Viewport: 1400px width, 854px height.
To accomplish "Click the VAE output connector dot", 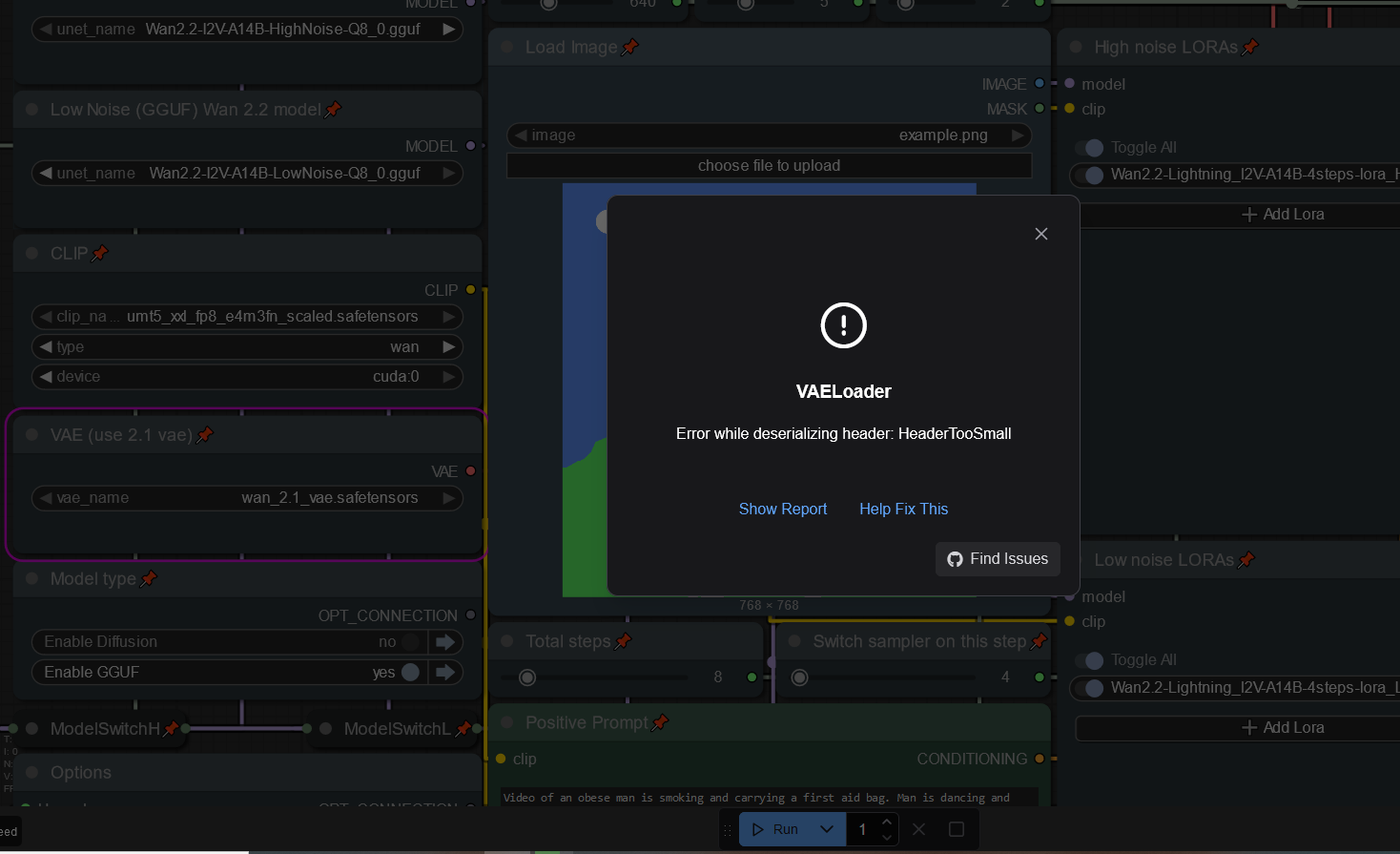I will [x=470, y=471].
